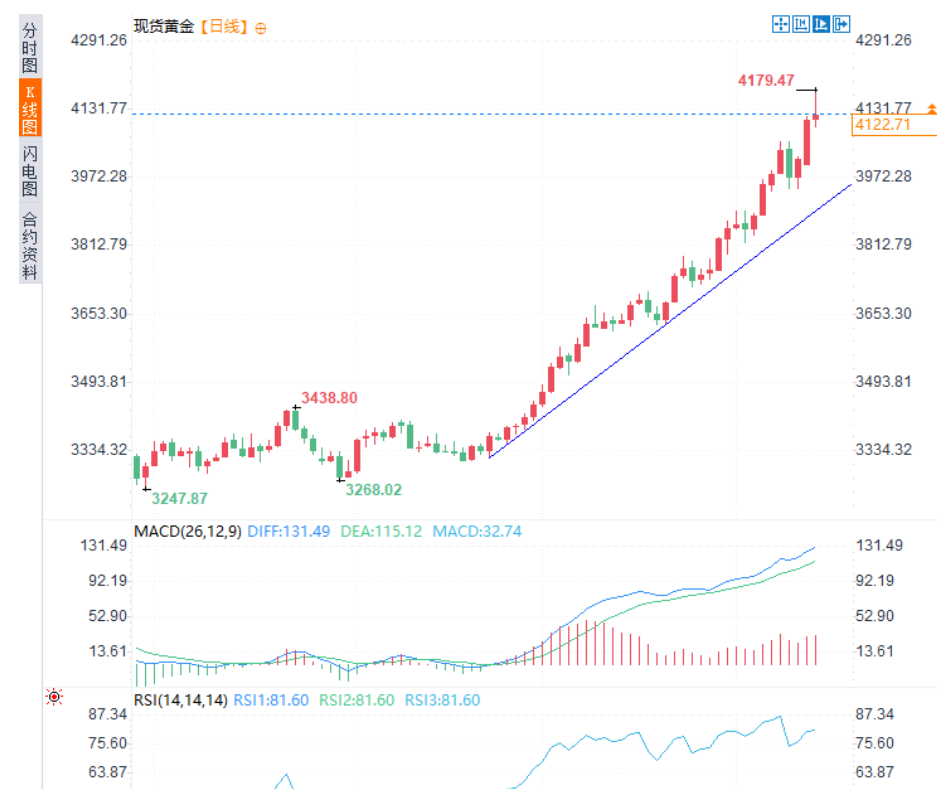Open the MACD(26,12,9) indicator settings label
The height and width of the screenshot is (789, 937).
click(188, 531)
